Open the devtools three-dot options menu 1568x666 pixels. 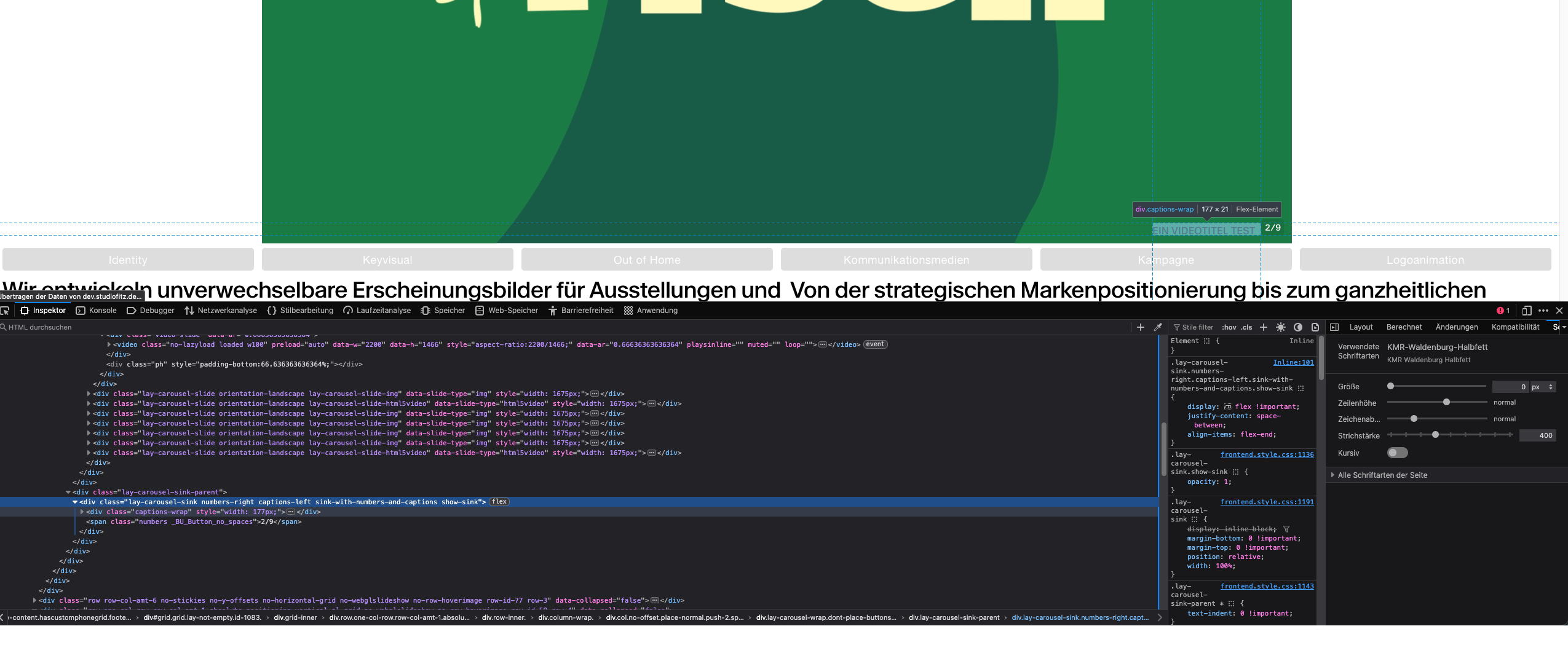point(1543,311)
